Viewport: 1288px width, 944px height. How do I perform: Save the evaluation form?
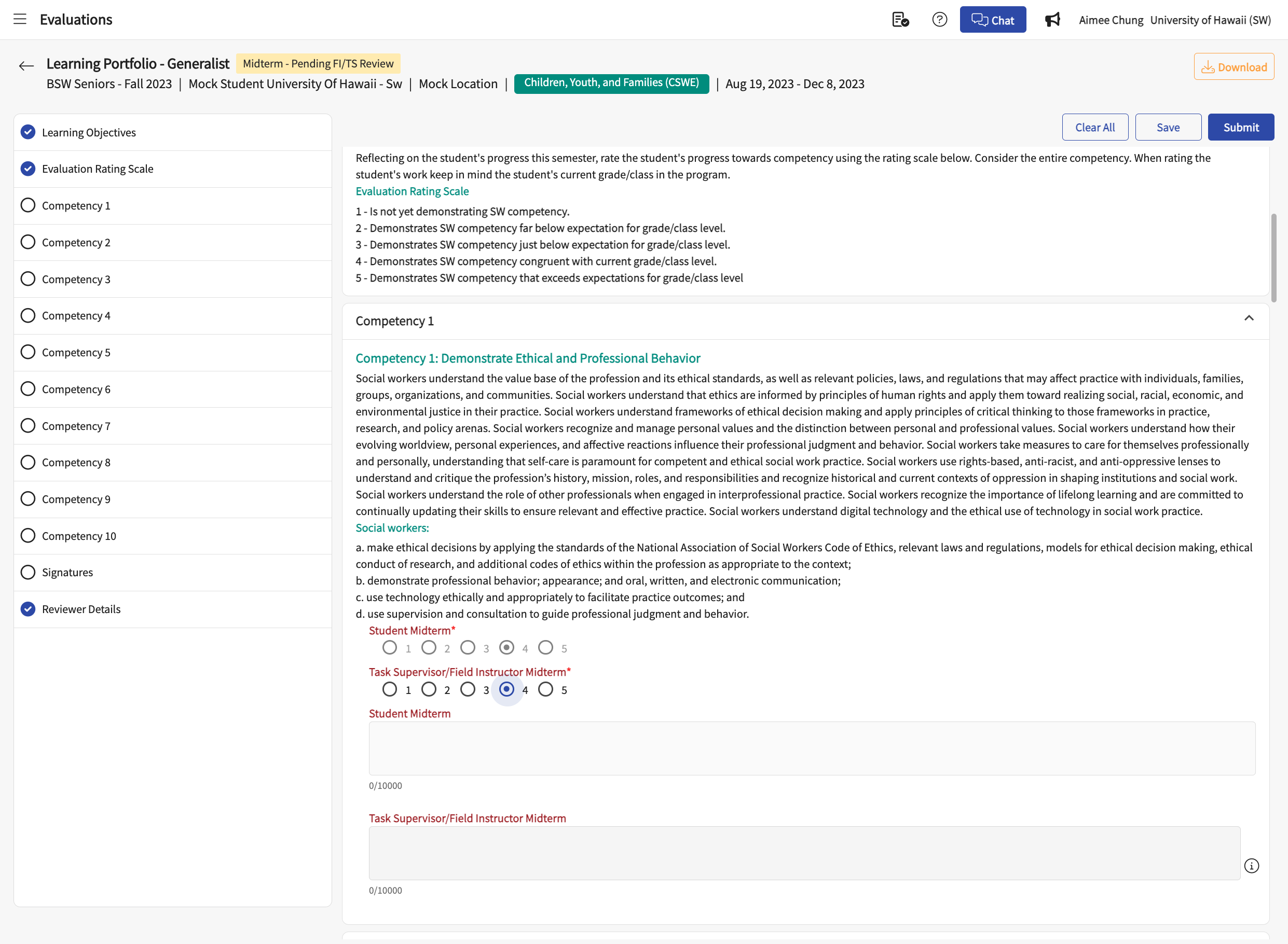[1168, 127]
